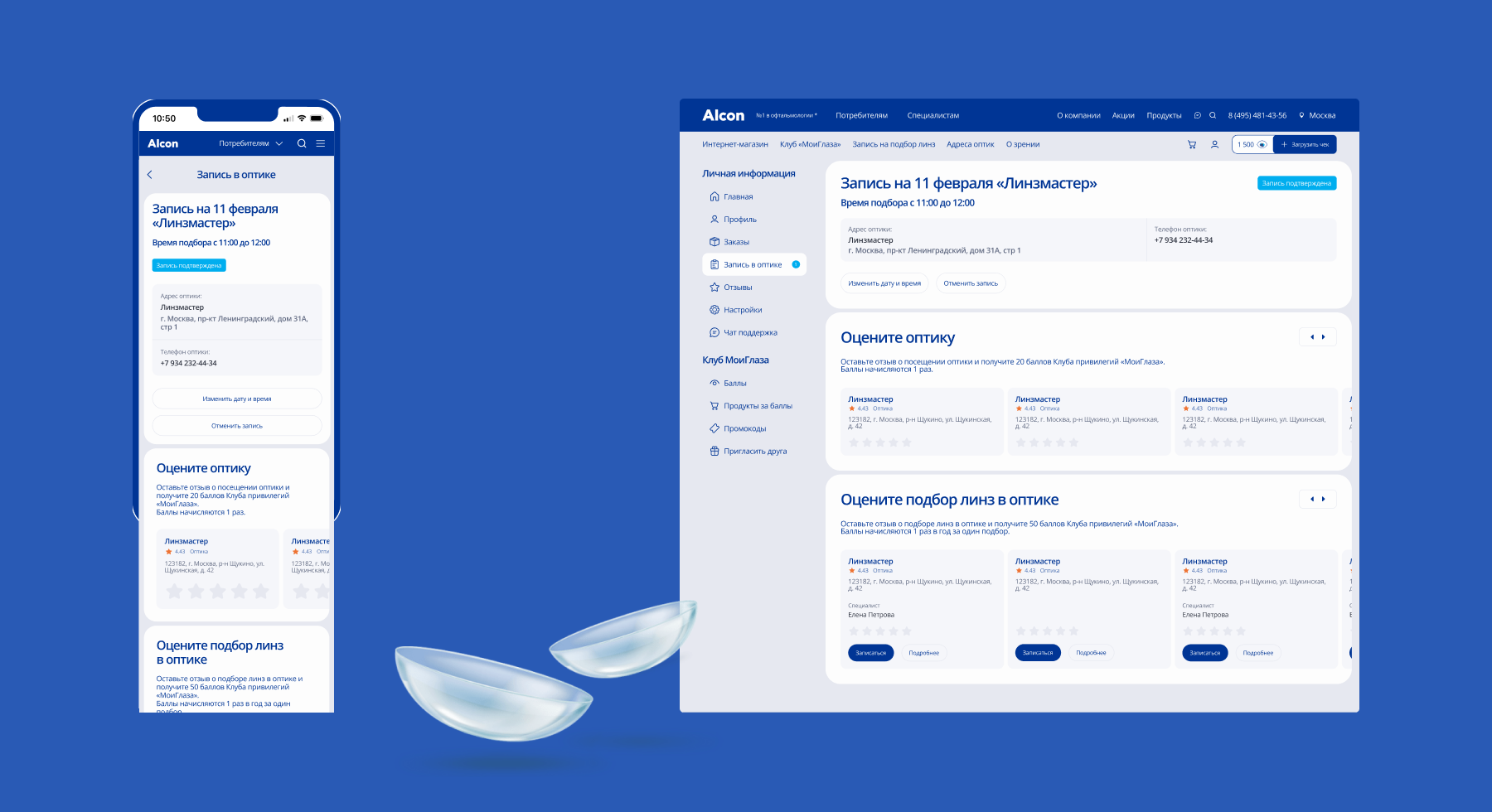Show next cards in Оцените подбор линз carousel

click(x=1324, y=499)
